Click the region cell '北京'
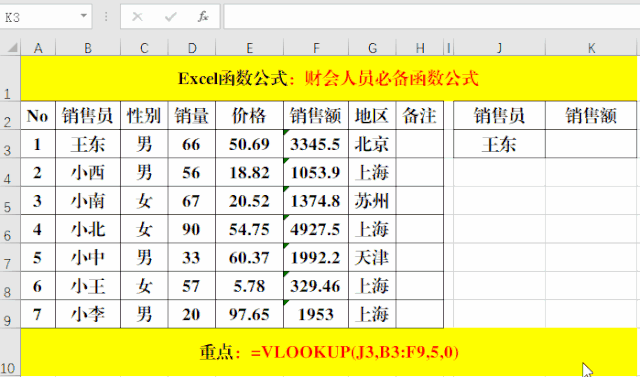This screenshot has width=640, height=377. pyautogui.click(x=372, y=144)
